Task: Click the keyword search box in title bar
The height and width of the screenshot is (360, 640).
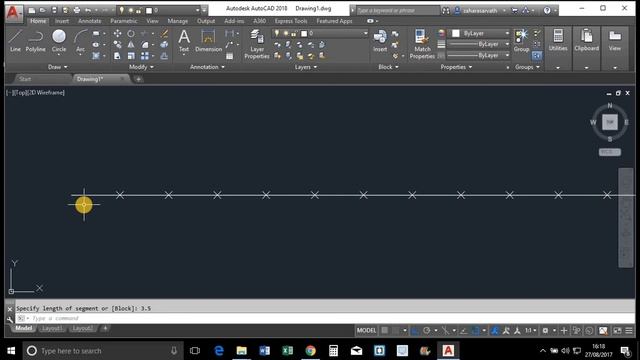Action: pyautogui.click(x=398, y=11)
